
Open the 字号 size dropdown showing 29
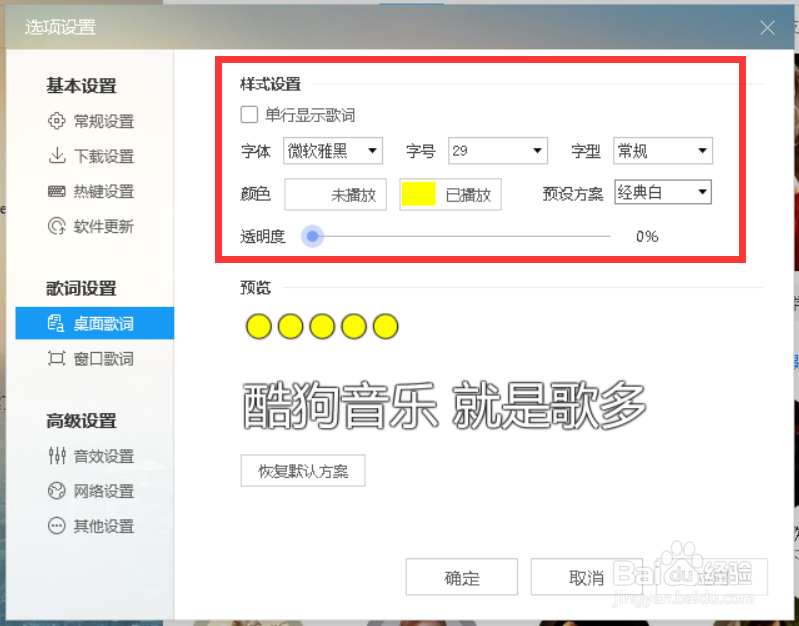point(498,150)
